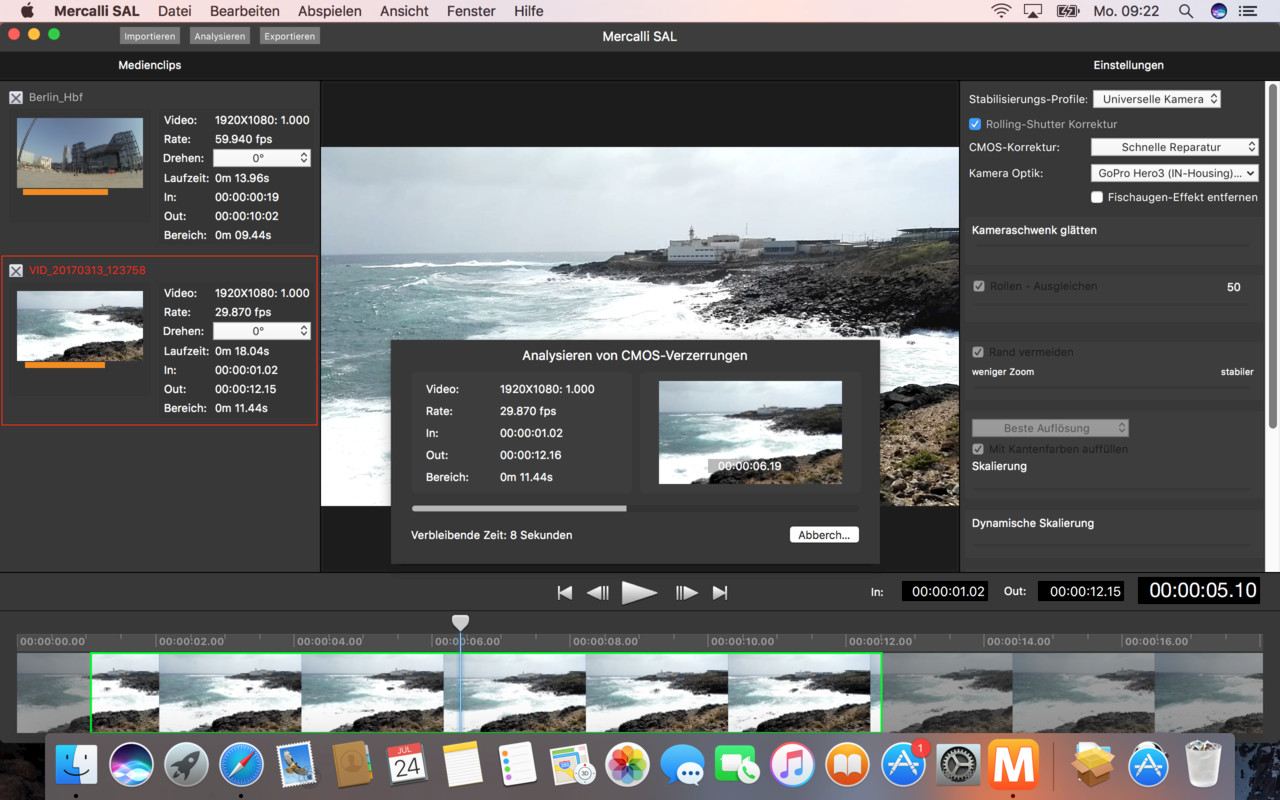Click the Wi-Fi status icon

click(x=1001, y=11)
